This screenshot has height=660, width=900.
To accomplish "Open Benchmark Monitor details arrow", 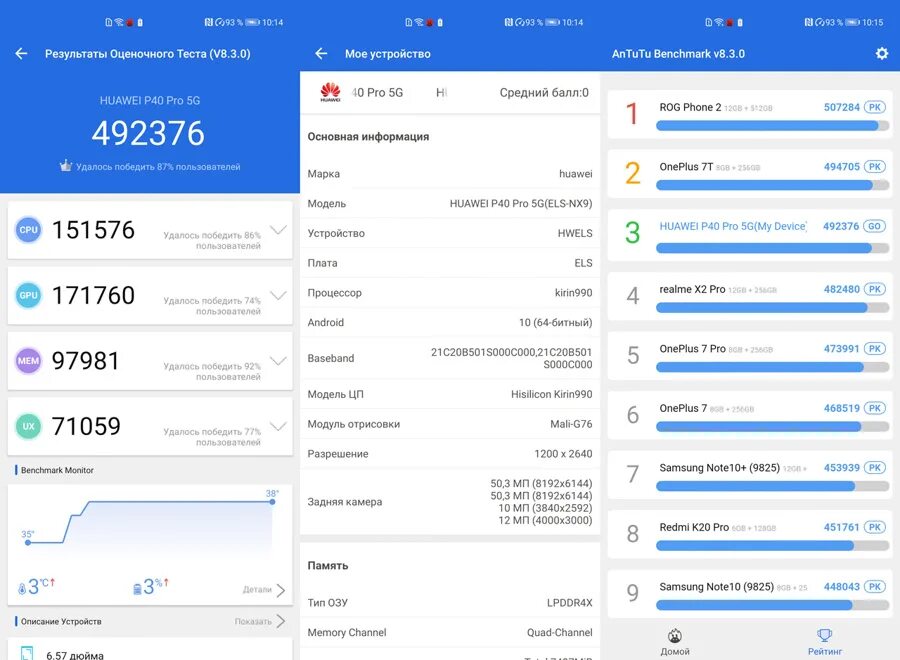I will coord(280,590).
